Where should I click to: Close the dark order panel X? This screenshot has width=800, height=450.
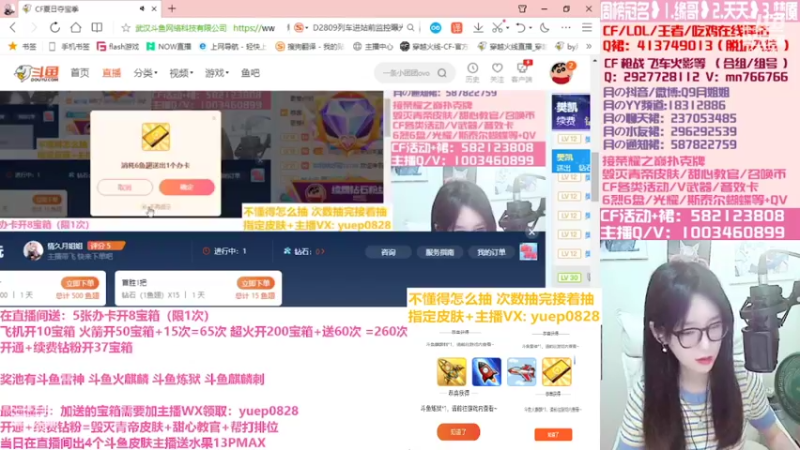532,232
